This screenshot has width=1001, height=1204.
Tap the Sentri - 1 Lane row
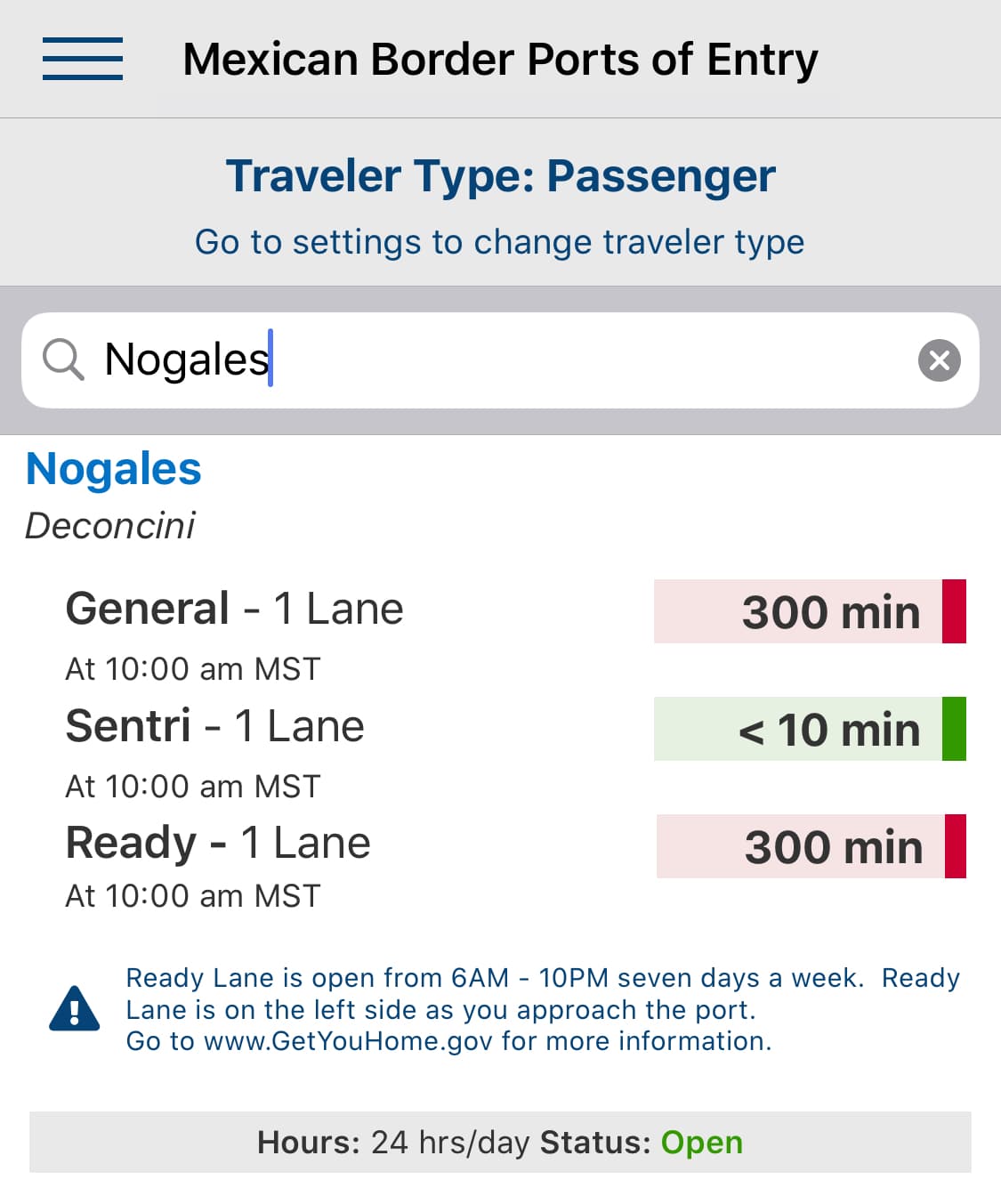coord(214,726)
